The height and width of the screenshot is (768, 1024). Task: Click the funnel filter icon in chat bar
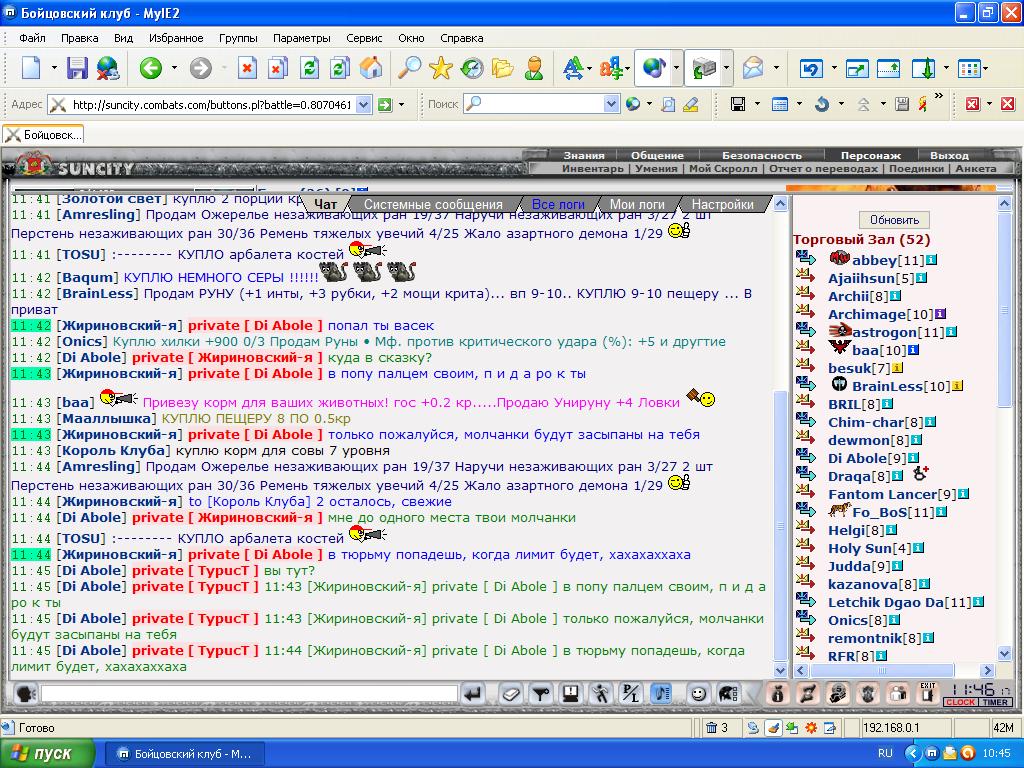click(541, 694)
